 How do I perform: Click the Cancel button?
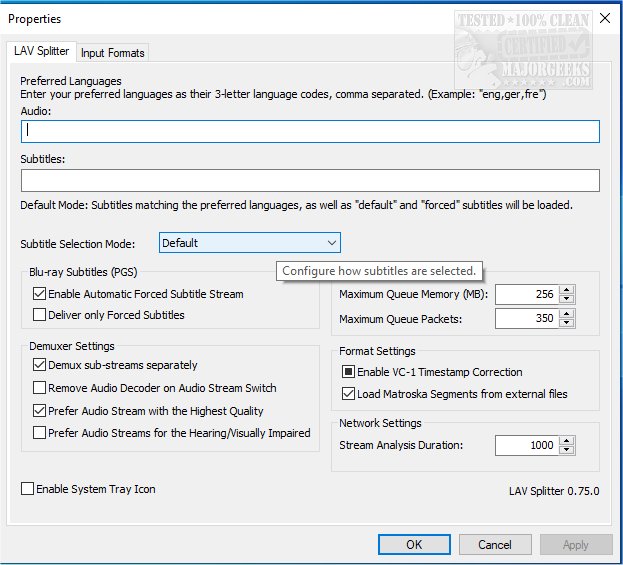click(x=494, y=545)
